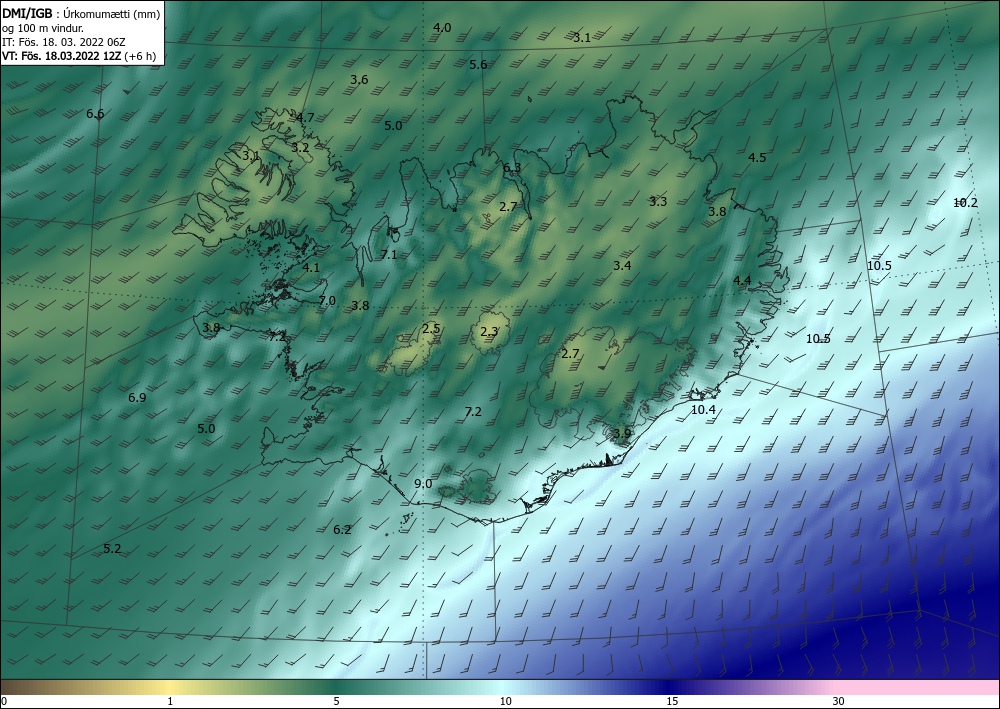The image size is (1000, 709).
Task: Select the 10.2 value label
Action: [x=966, y=203]
